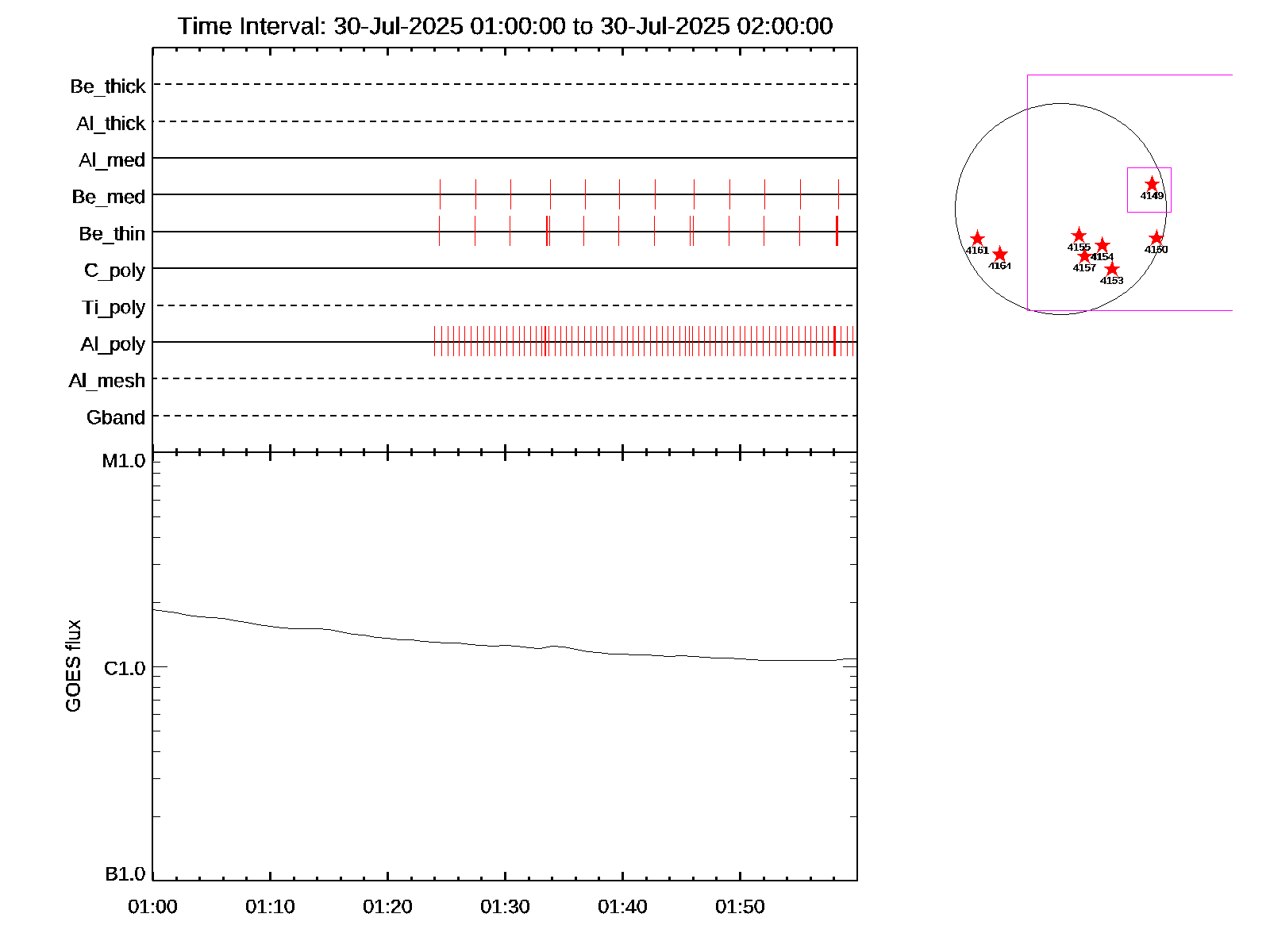The image size is (1270, 952).
Task: Select the Al_poly filter row label
Action: (x=113, y=344)
